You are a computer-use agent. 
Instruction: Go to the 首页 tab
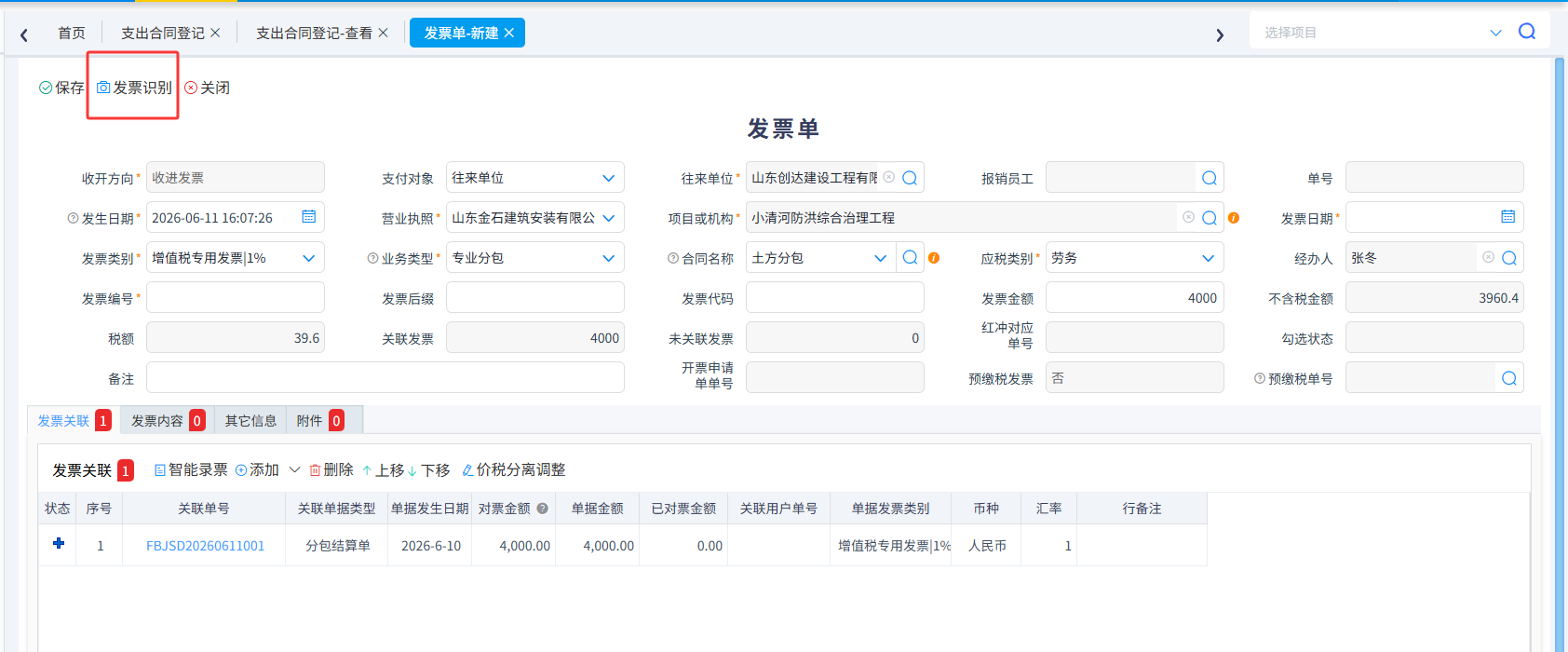72,33
